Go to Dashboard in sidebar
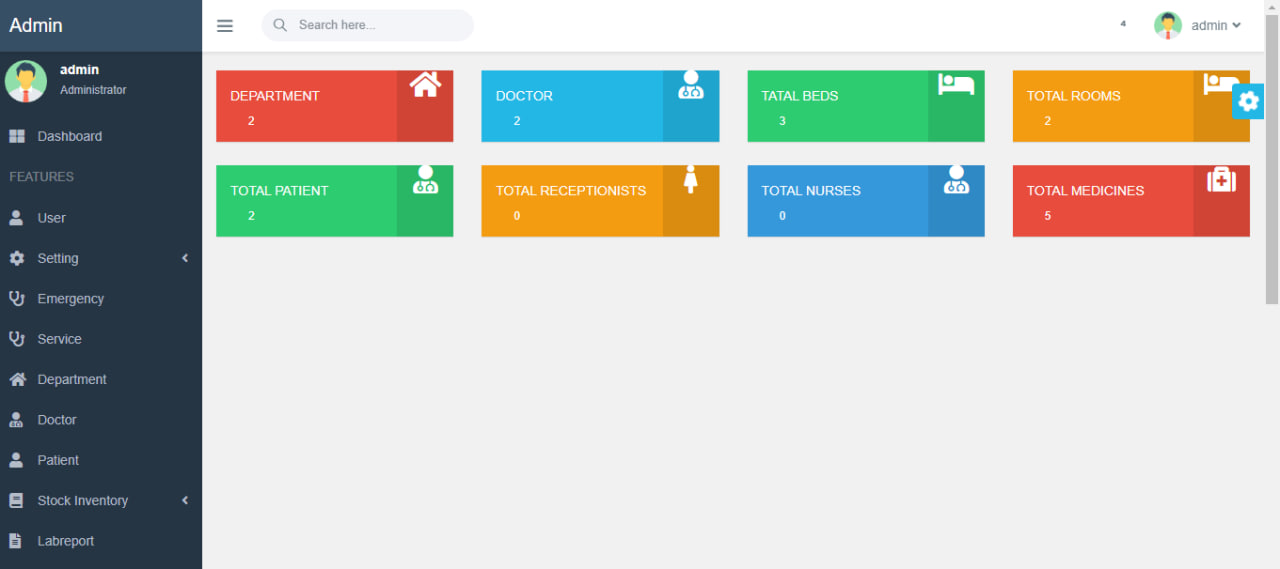This screenshot has height=569, width=1280. 69,136
